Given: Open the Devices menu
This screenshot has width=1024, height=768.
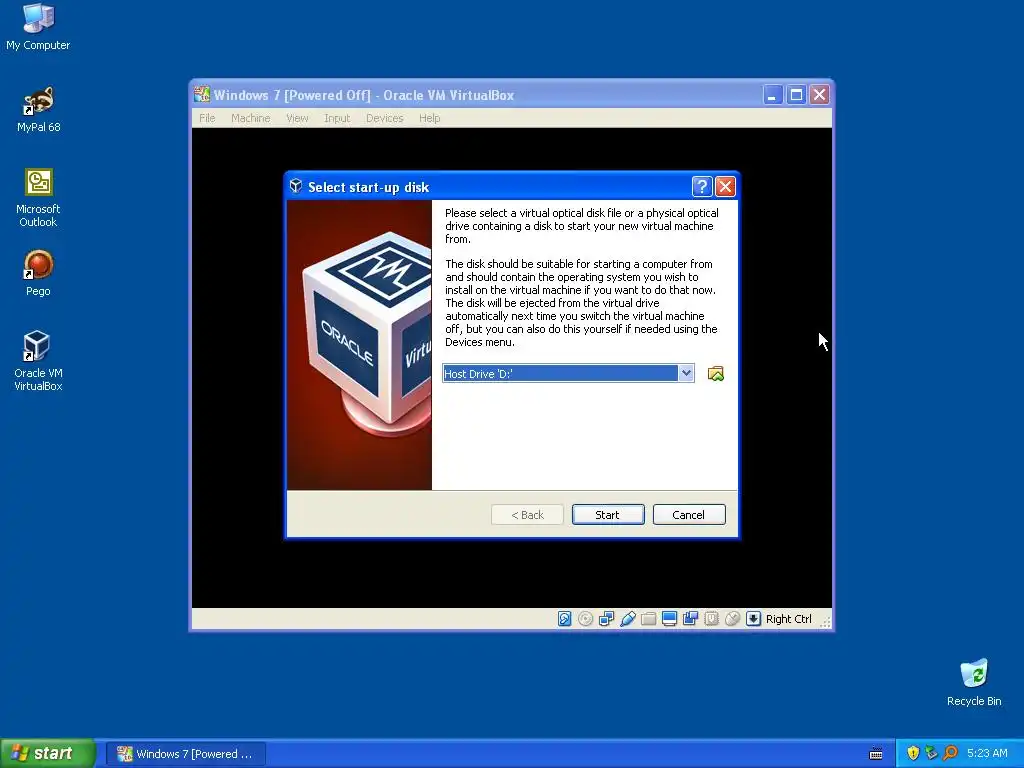Looking at the screenshot, I should pyautogui.click(x=385, y=118).
